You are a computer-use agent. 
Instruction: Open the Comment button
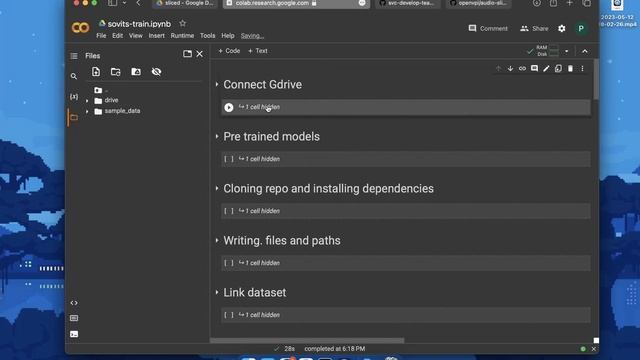[488, 28]
